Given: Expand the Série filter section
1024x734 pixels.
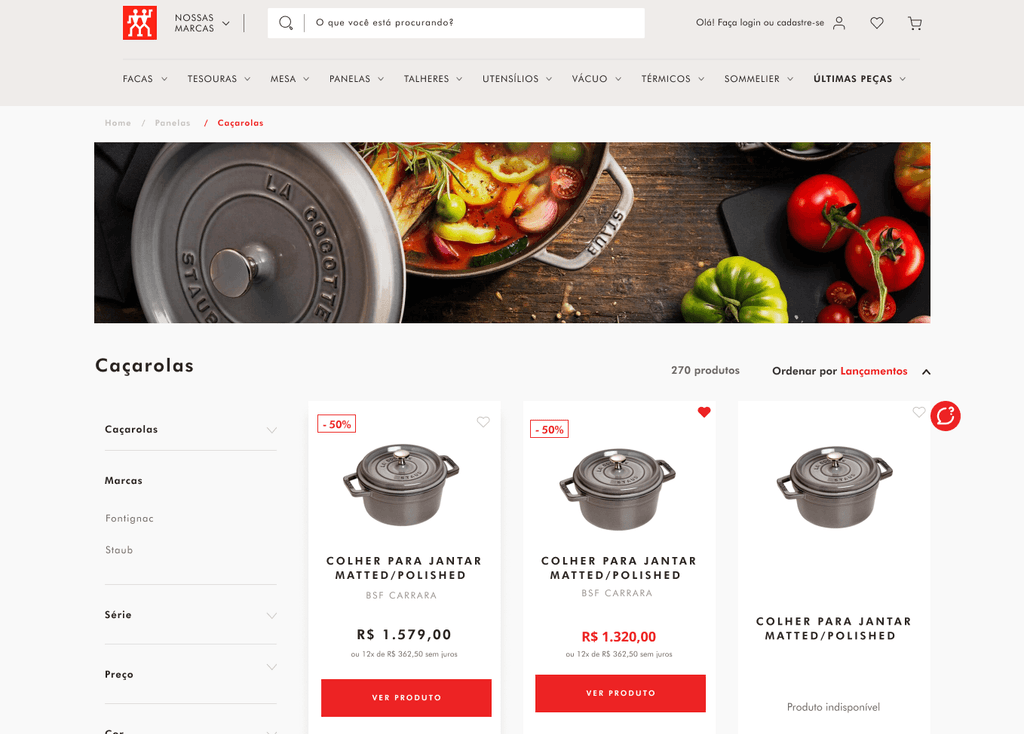Looking at the screenshot, I should [x=191, y=614].
